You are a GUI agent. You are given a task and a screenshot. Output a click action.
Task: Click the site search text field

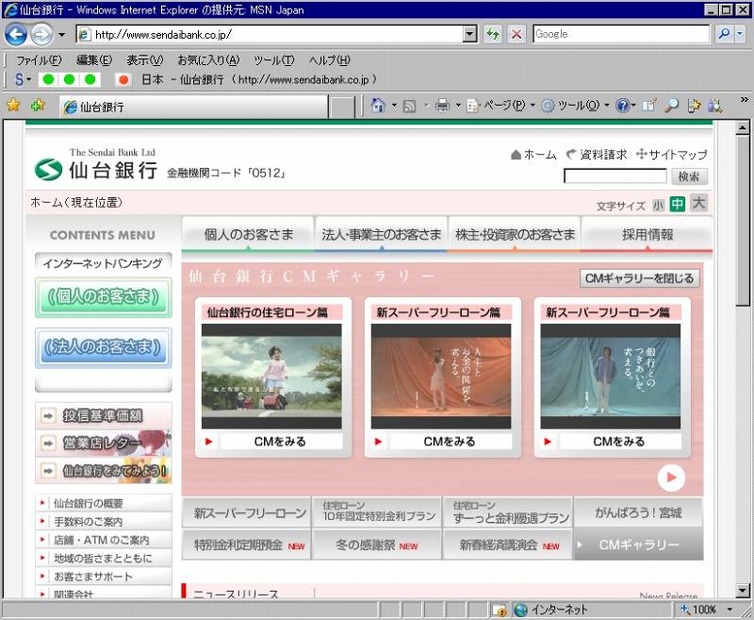(615, 177)
